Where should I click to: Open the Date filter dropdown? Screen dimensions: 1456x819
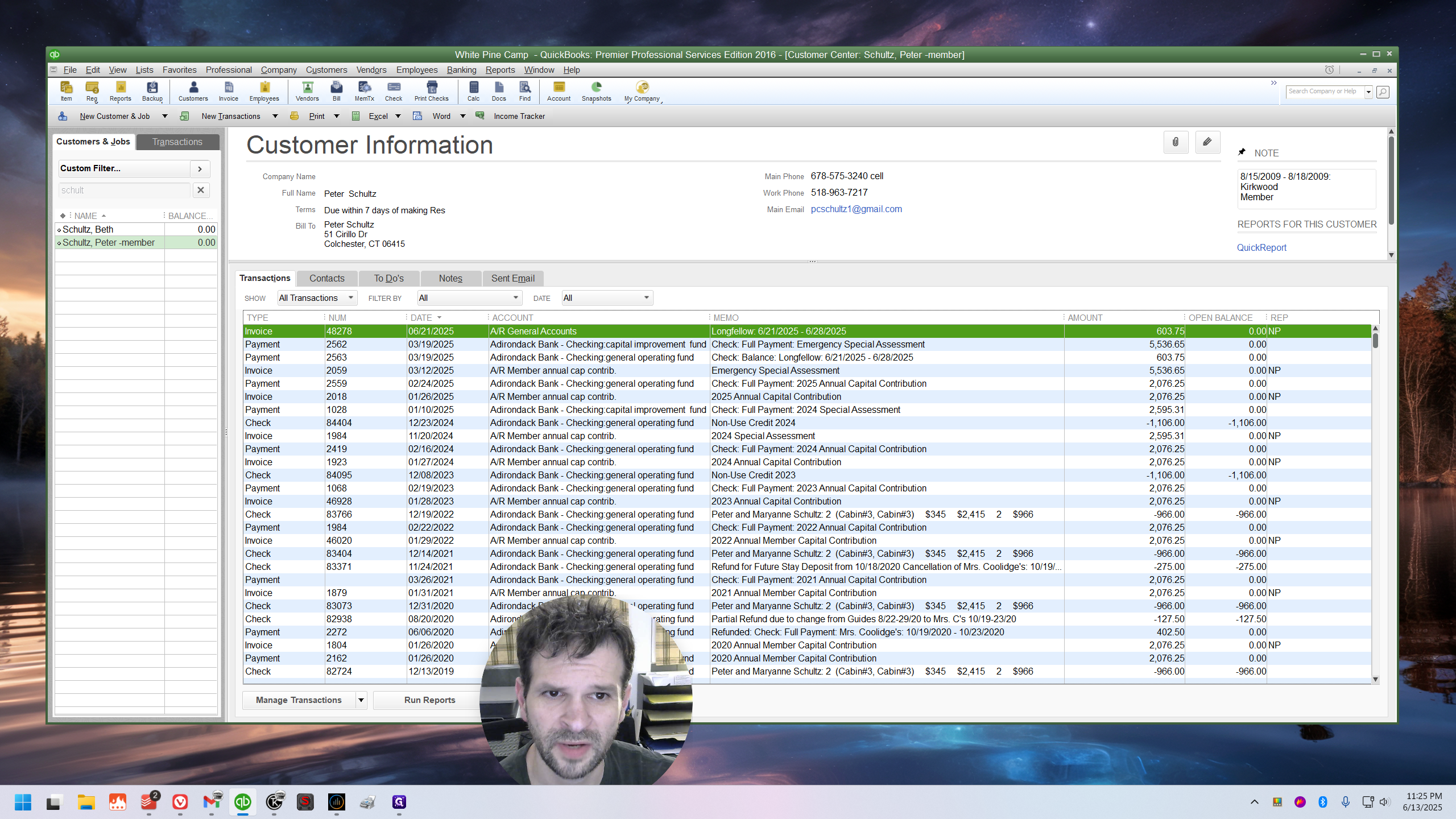607,298
